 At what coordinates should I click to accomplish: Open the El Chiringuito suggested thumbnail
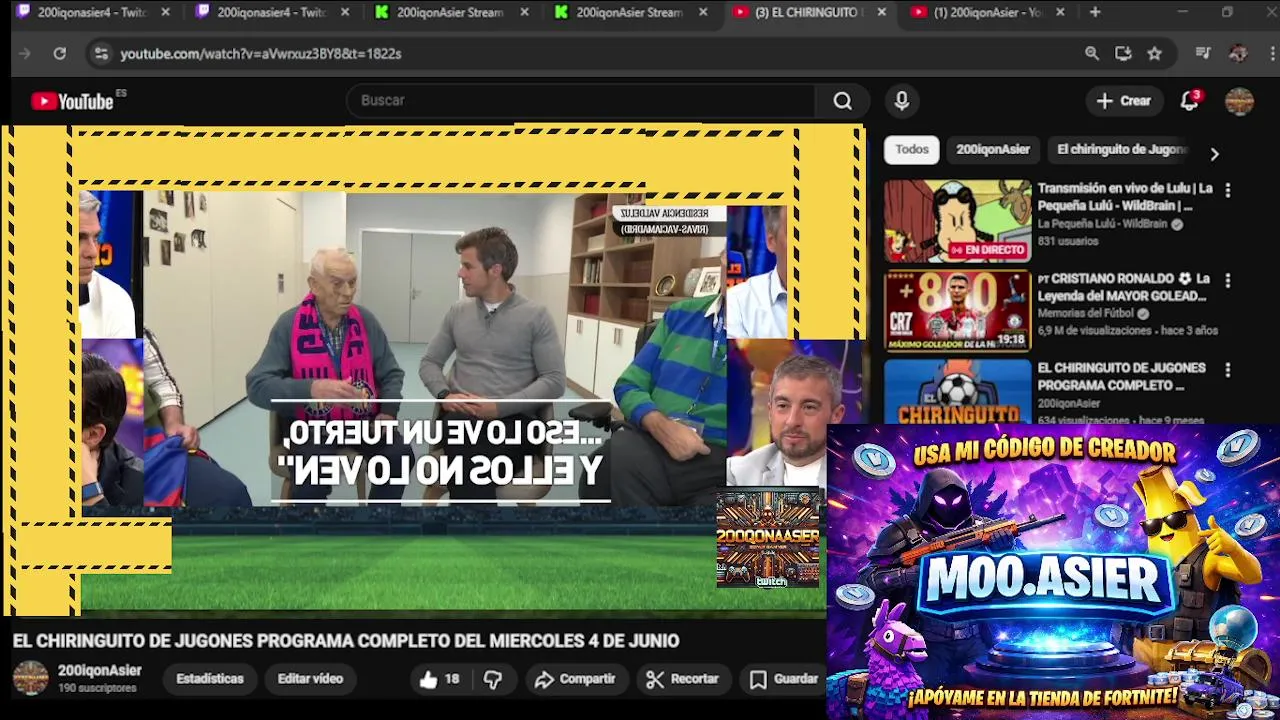click(x=957, y=391)
